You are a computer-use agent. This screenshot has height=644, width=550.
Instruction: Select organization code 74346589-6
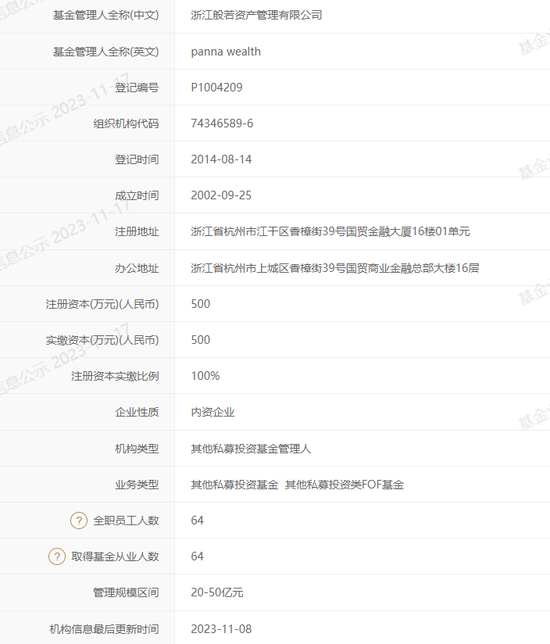tap(222, 124)
